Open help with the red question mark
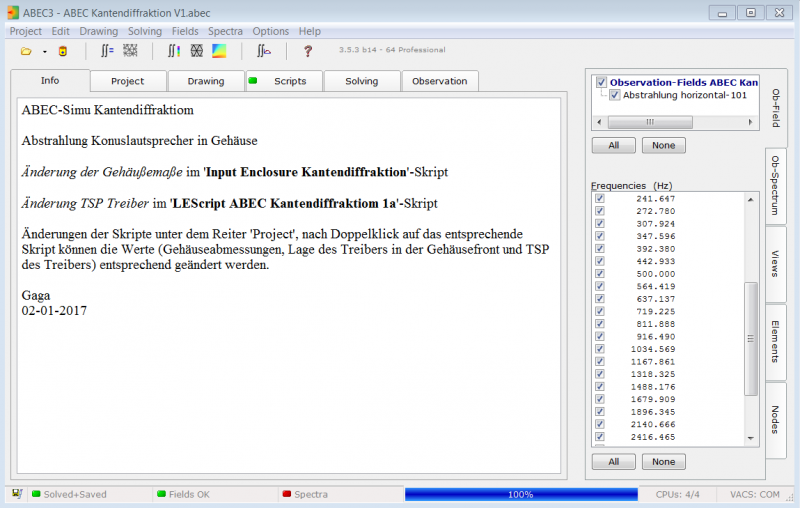The image size is (800, 508). 308,51
